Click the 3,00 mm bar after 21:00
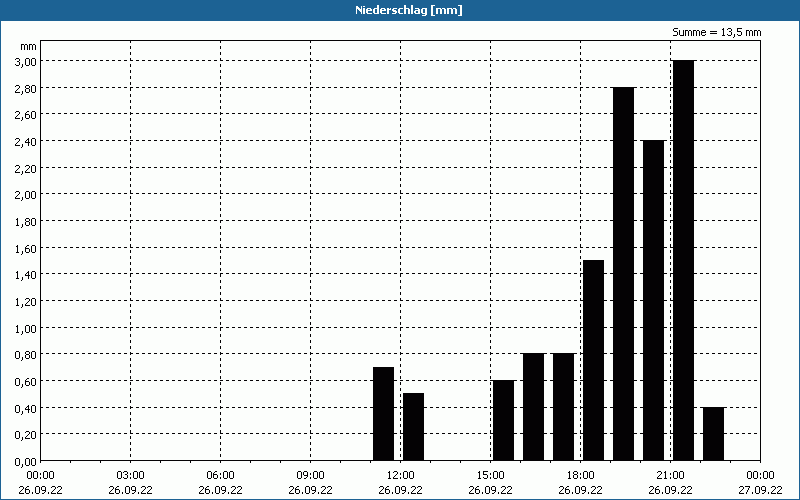This screenshot has height=500, width=800. point(683,260)
